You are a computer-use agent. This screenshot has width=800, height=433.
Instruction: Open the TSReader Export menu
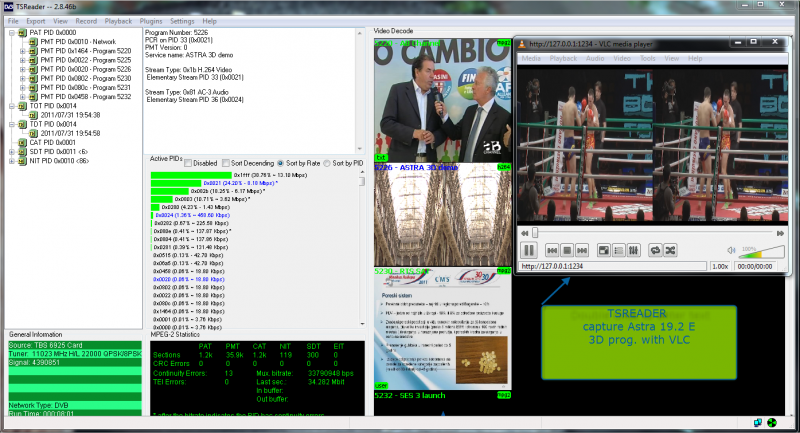36,21
